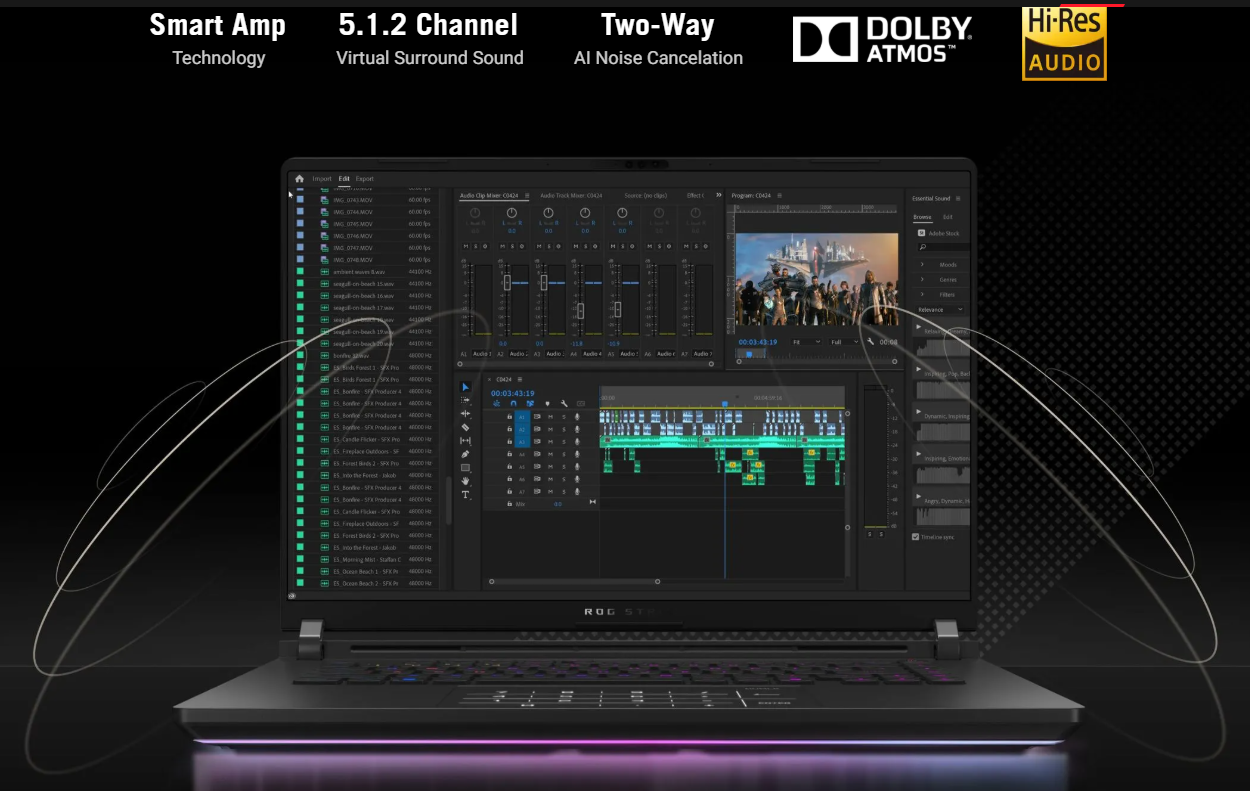Adjust Audio 2 pan knob in clip mixer
The image size is (1250, 791).
pyautogui.click(x=512, y=212)
